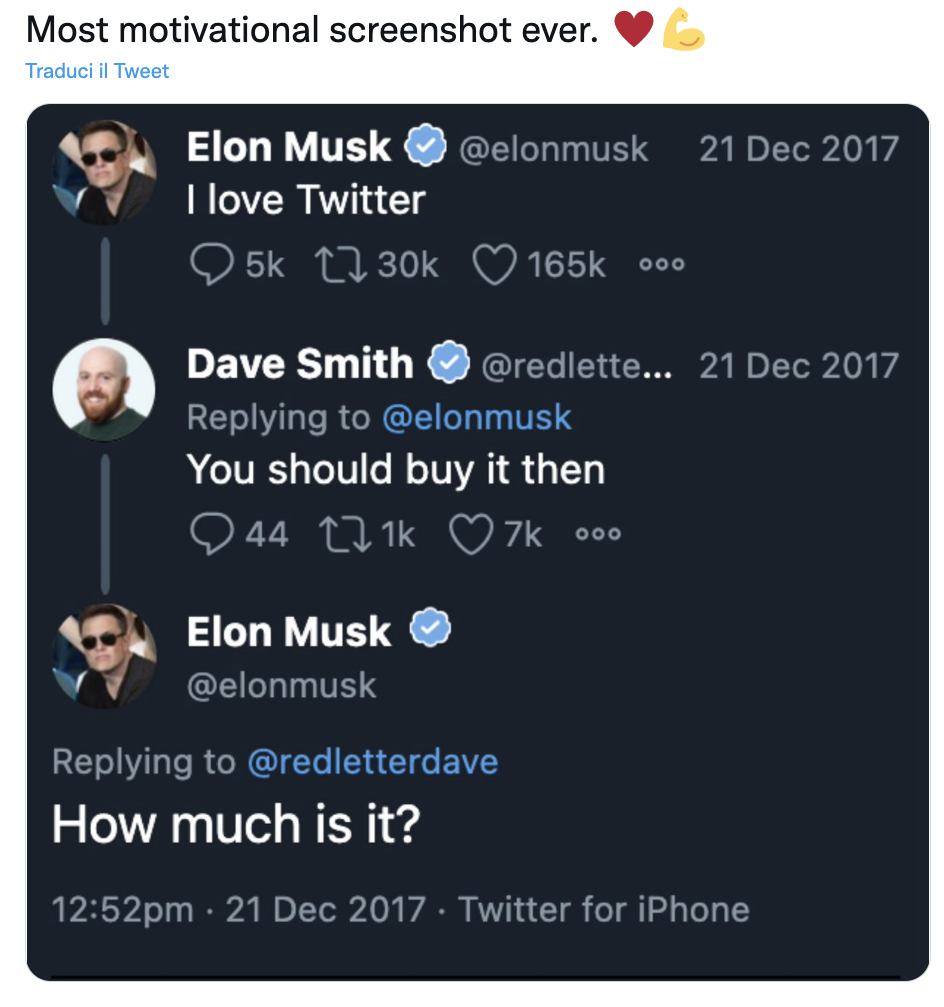944x1007 pixels.
Task: Click Dave Smith's verified badge
Action: [x=450, y=363]
